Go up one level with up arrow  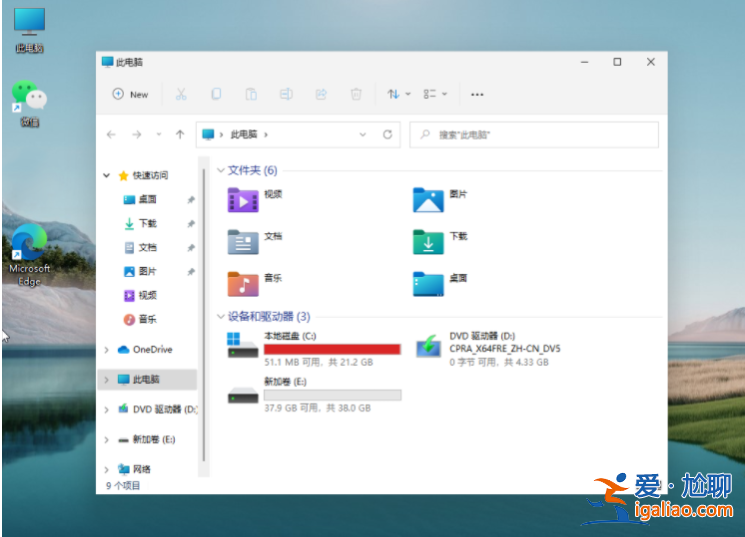click(x=180, y=134)
